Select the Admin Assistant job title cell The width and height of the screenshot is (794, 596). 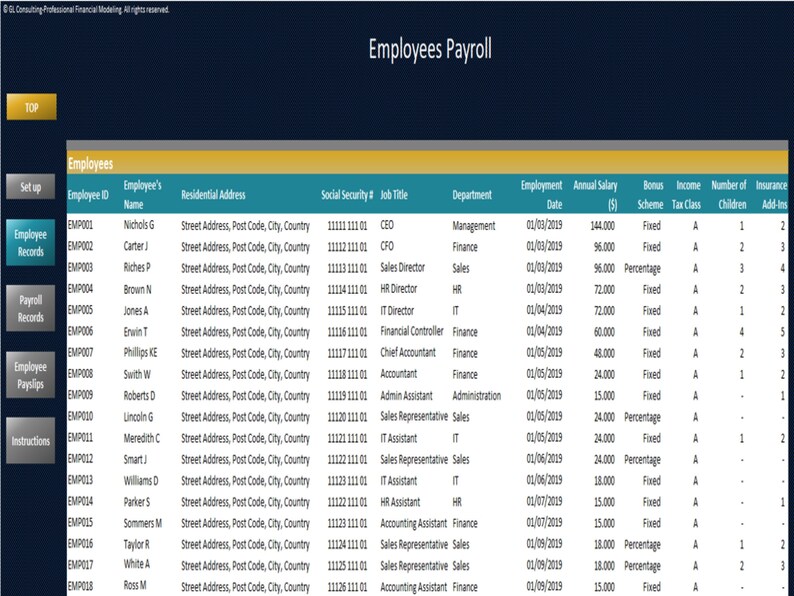pos(407,395)
